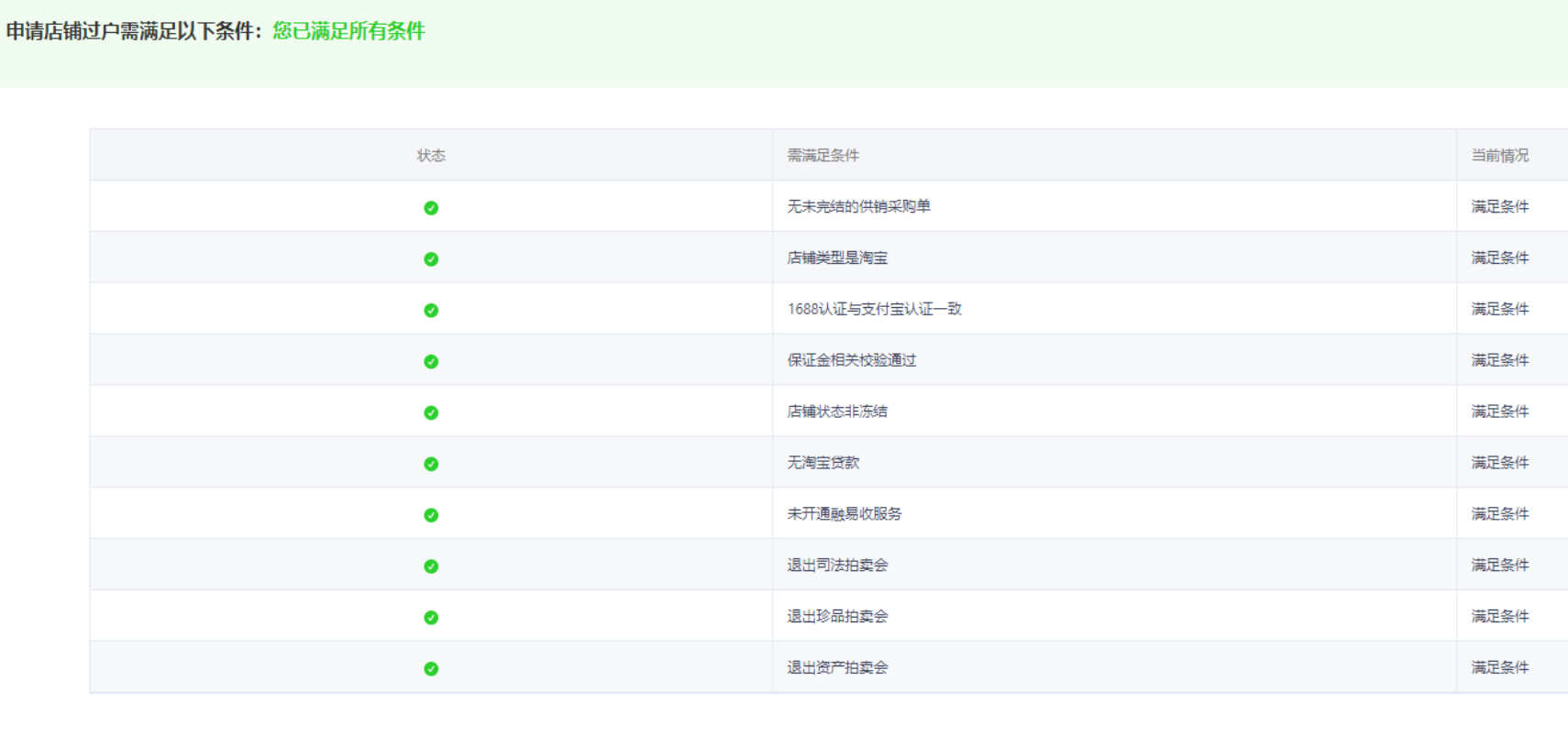Click the 无淘宝贷款 condition text
The height and width of the screenshot is (736, 1568).
tap(823, 464)
